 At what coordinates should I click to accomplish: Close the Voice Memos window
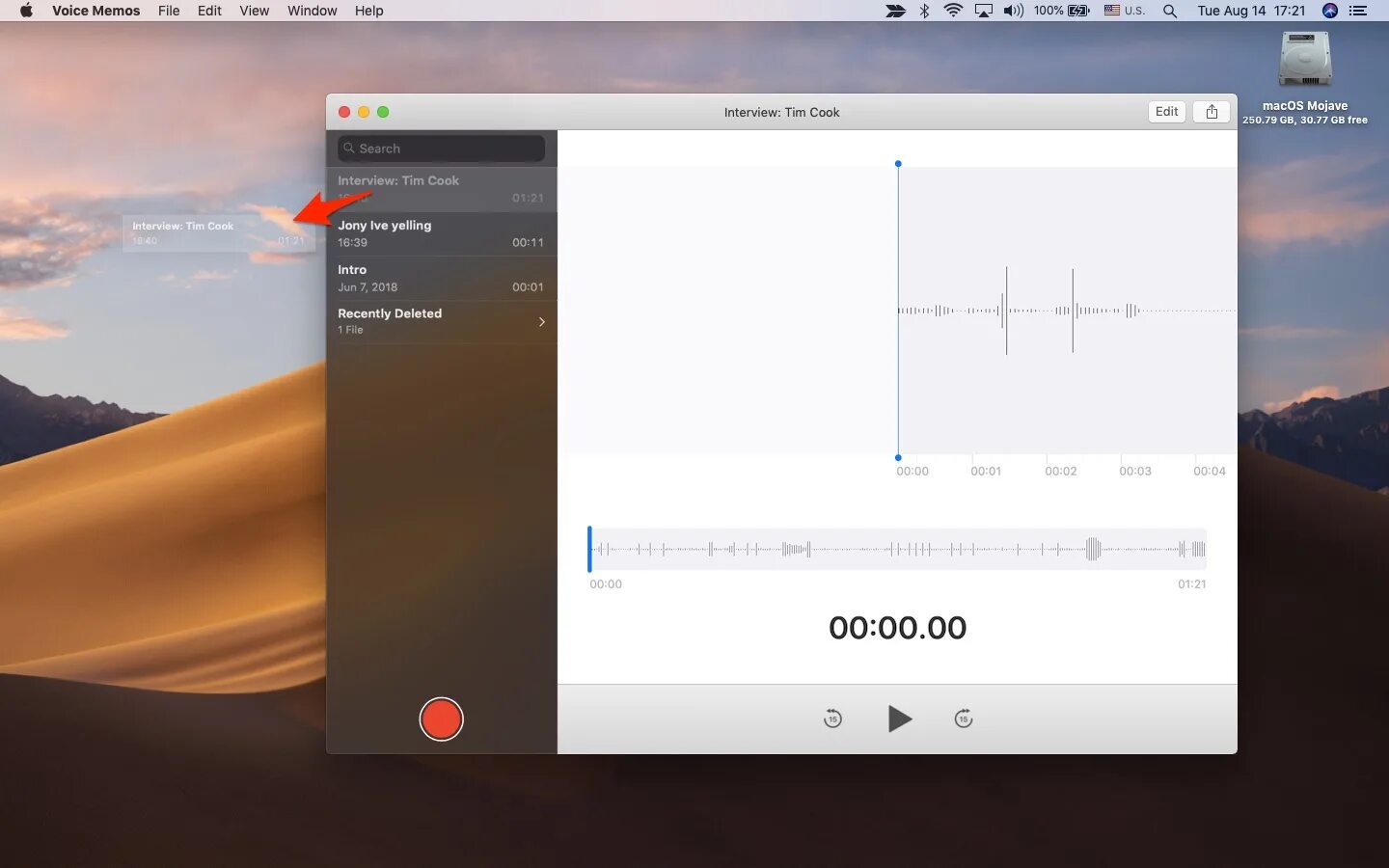pyautogui.click(x=344, y=112)
